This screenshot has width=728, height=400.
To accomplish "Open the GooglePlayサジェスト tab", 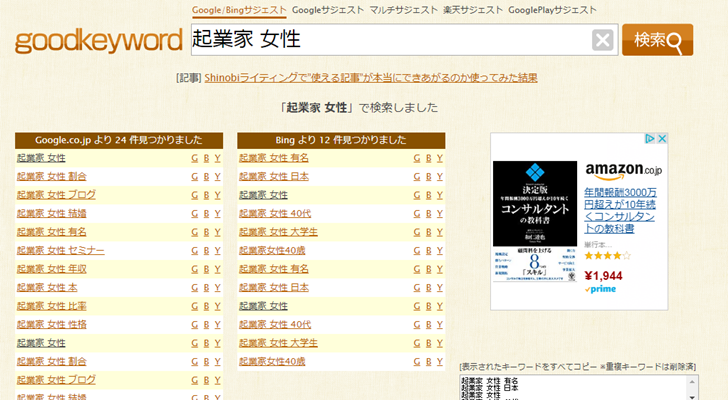I will click(552, 10).
